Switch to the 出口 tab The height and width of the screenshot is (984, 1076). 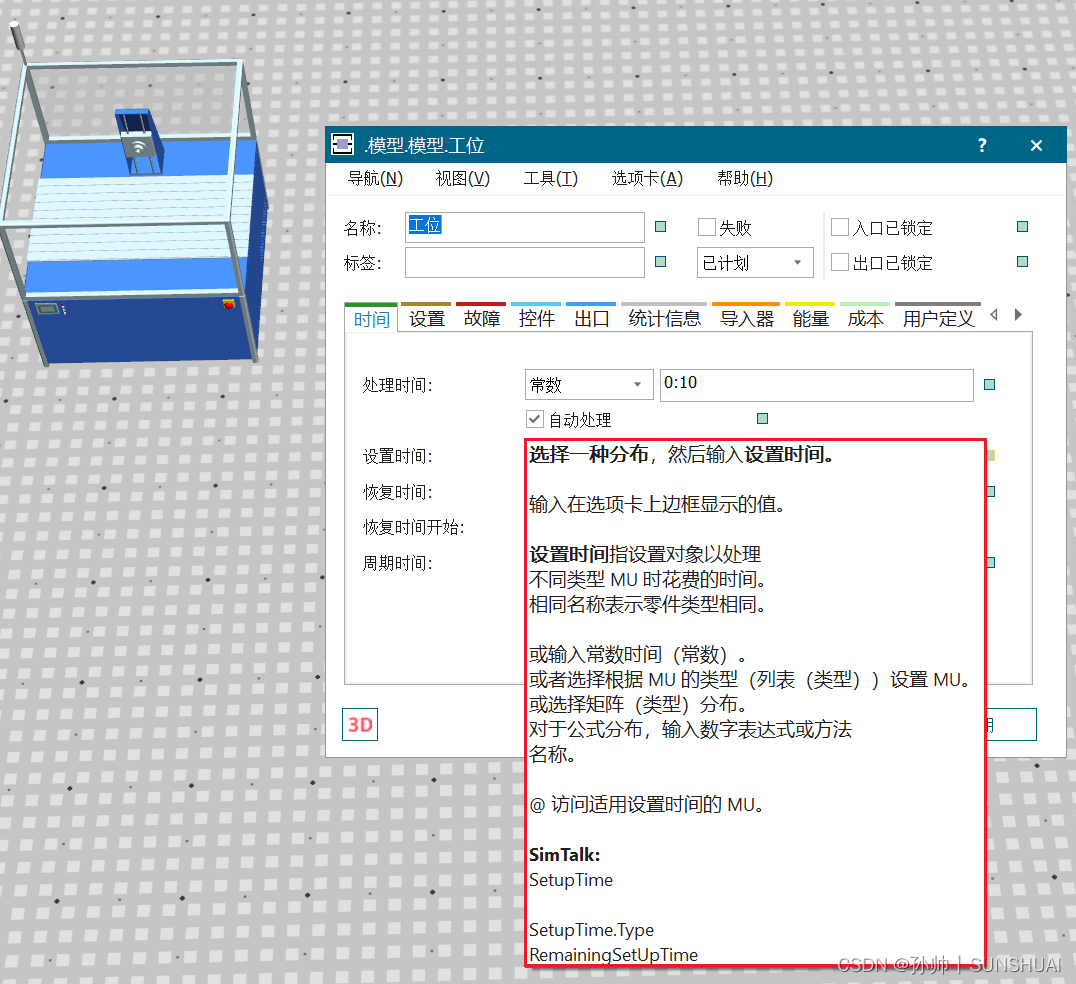coord(591,318)
